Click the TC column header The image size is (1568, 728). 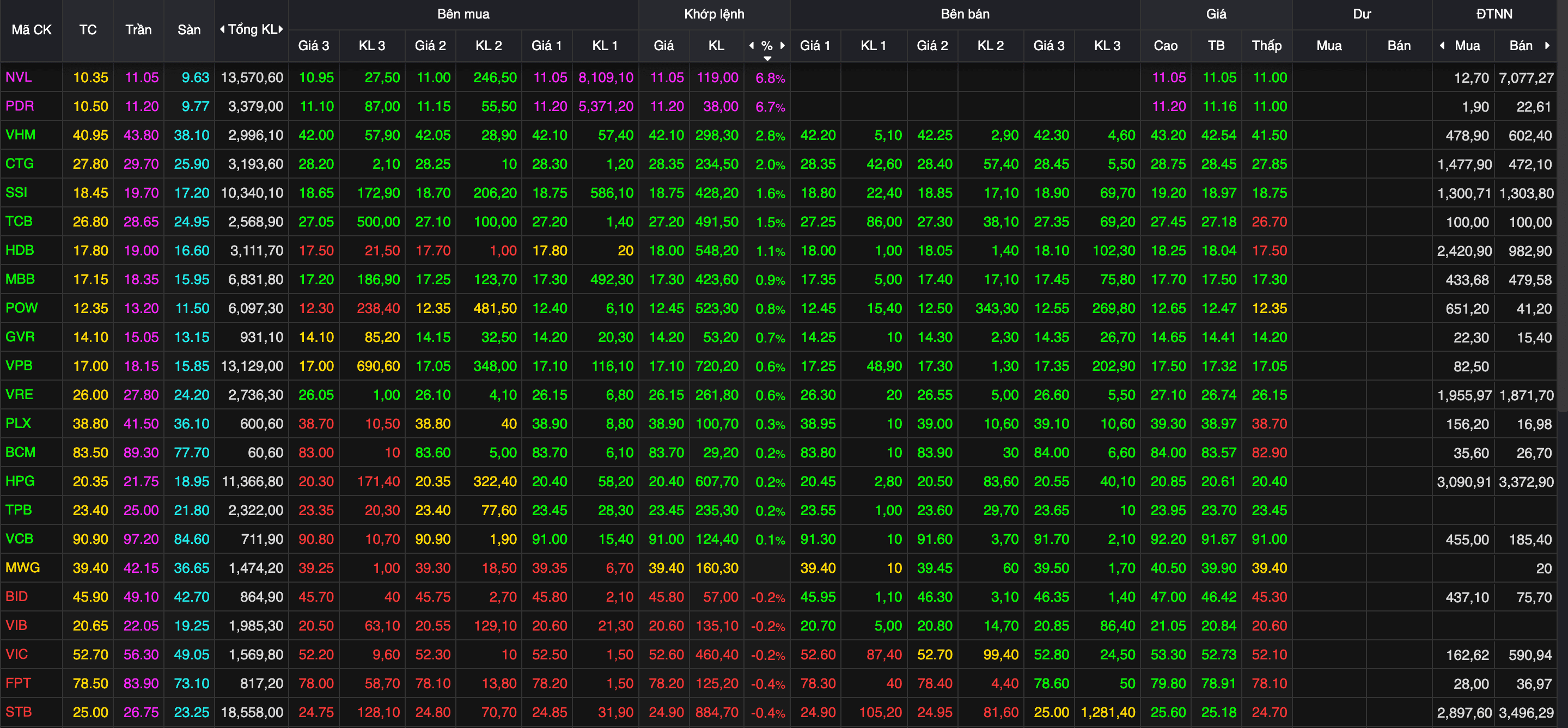pyautogui.click(x=88, y=30)
